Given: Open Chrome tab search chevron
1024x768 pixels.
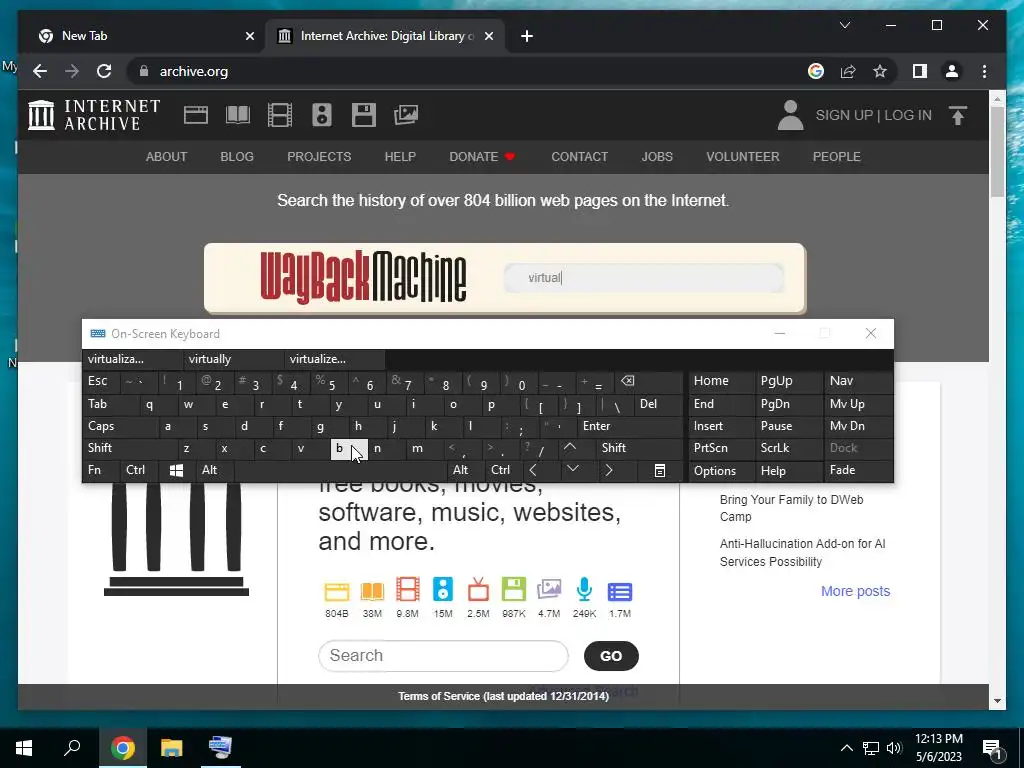Looking at the screenshot, I should pos(844,25).
